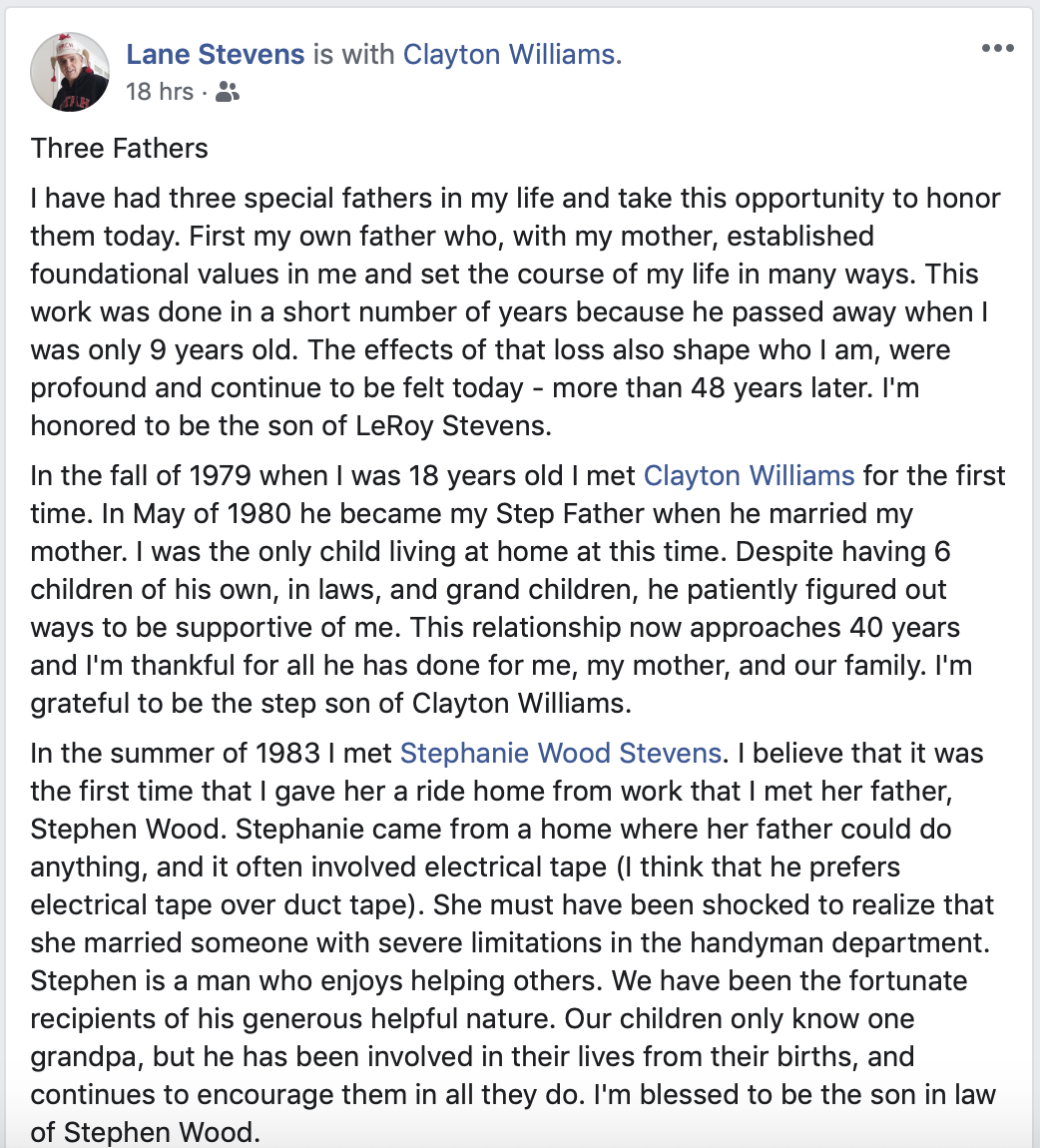Click the friends audience icon beside timestamp
This screenshot has width=1040, height=1148.
point(228,93)
